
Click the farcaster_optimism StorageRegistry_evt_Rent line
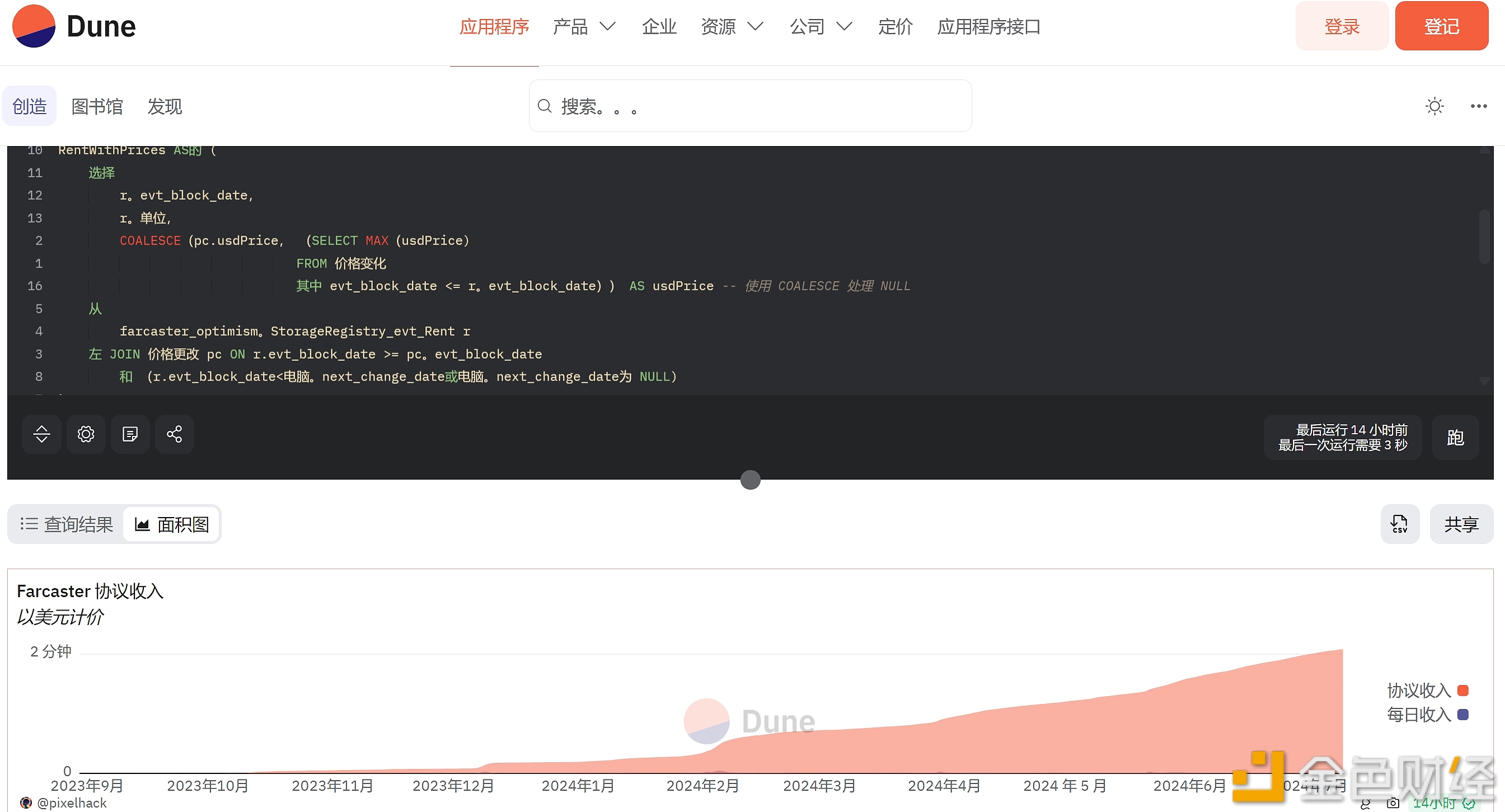tap(294, 331)
